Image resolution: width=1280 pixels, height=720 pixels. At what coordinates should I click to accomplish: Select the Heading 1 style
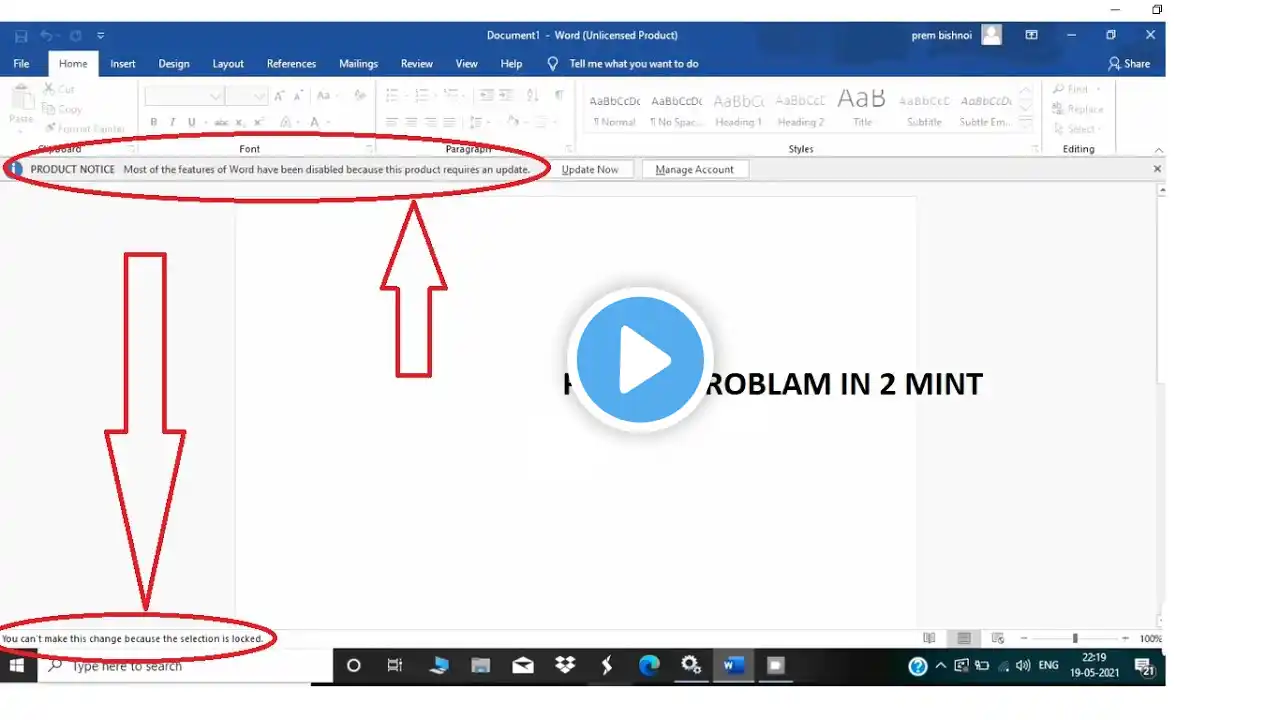click(x=738, y=109)
